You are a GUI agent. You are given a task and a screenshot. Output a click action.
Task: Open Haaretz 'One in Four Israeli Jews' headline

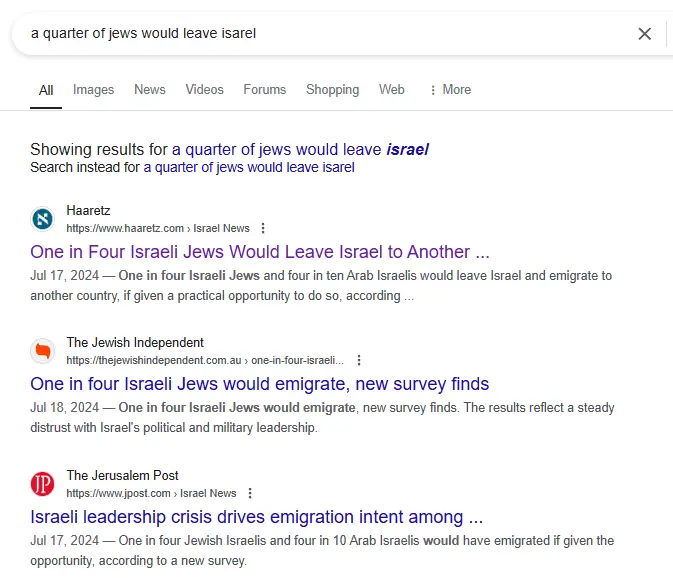click(x=260, y=252)
